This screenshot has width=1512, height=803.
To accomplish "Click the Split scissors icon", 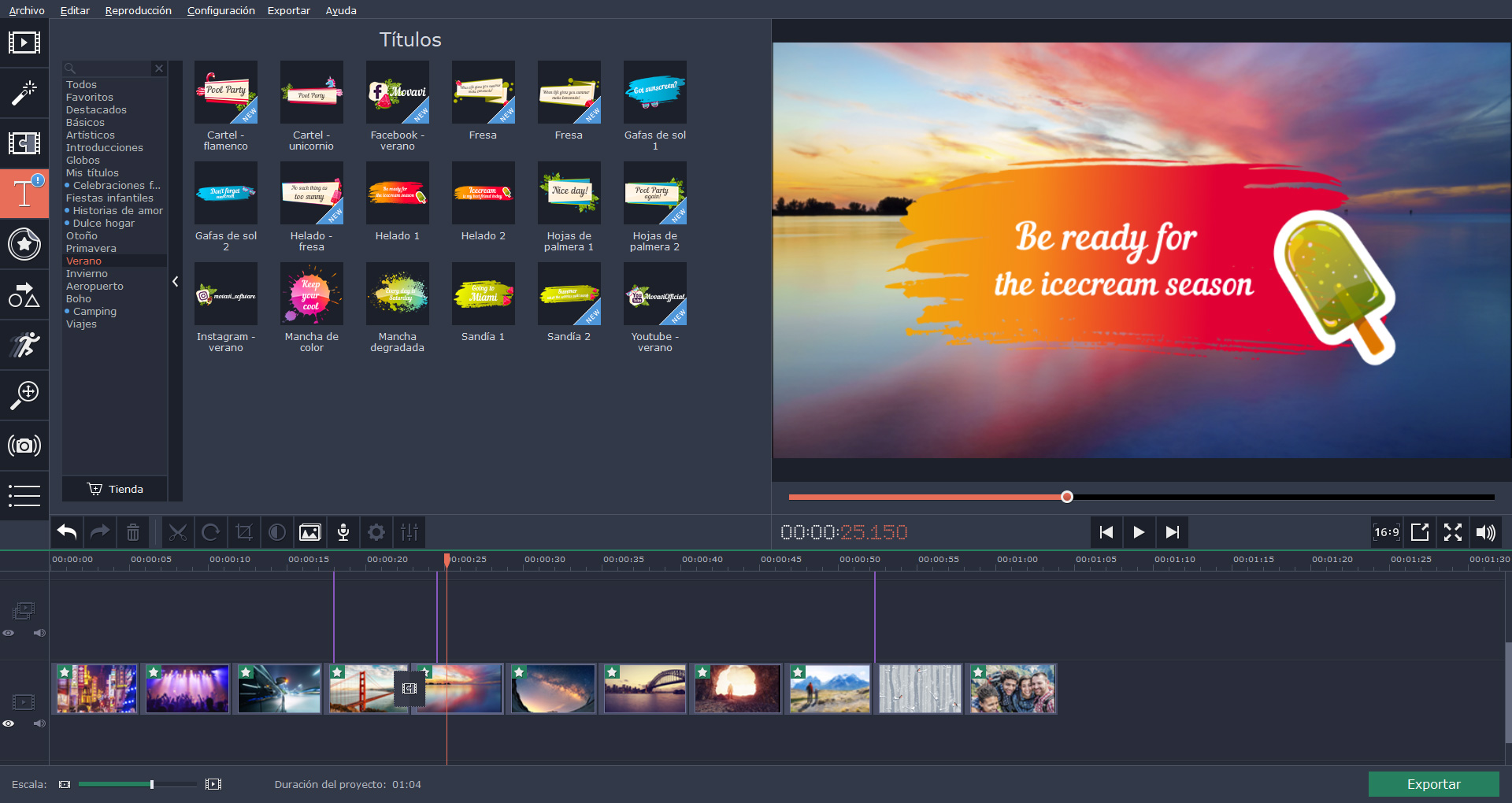I will pyautogui.click(x=178, y=533).
